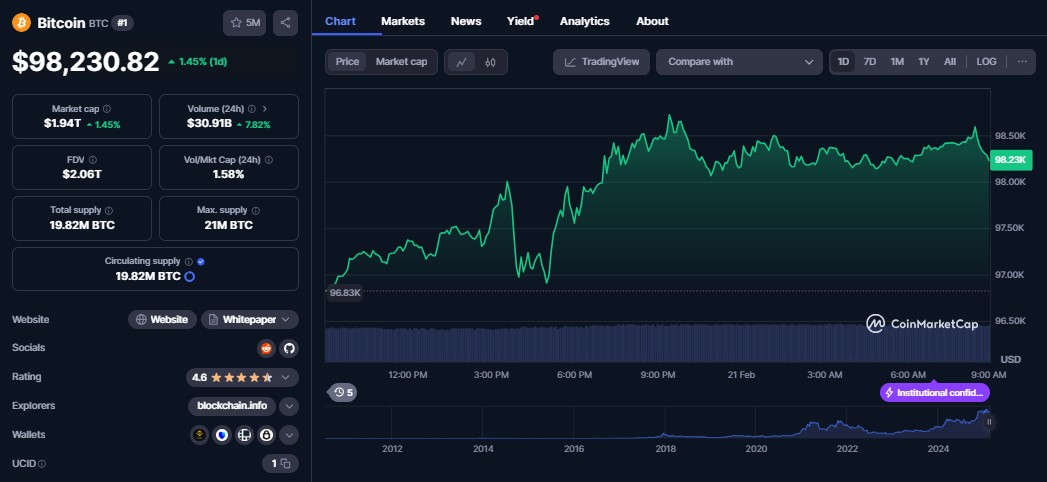Show Max. supply info icon

coord(256,210)
